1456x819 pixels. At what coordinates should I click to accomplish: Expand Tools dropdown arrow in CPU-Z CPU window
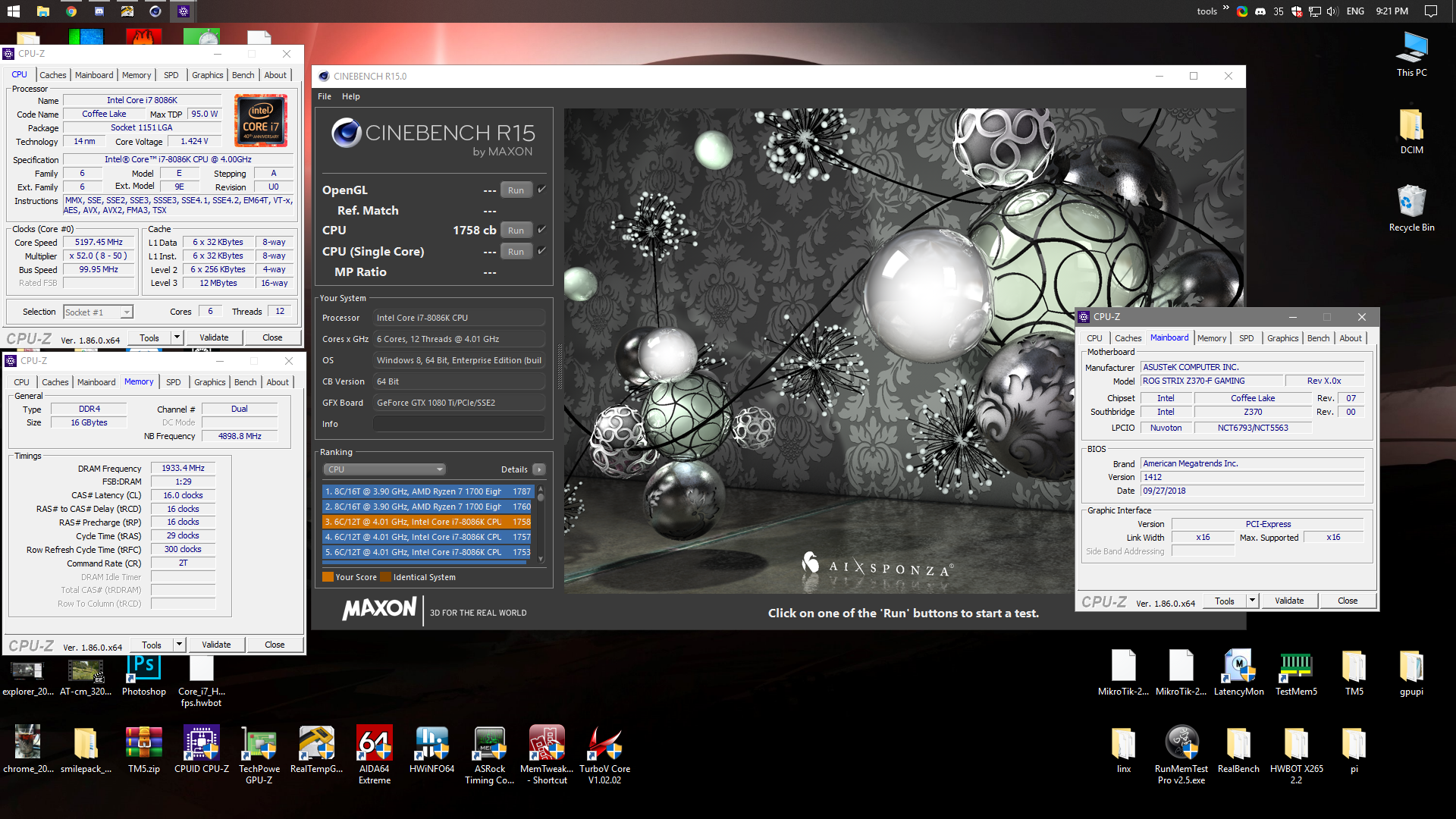(177, 337)
